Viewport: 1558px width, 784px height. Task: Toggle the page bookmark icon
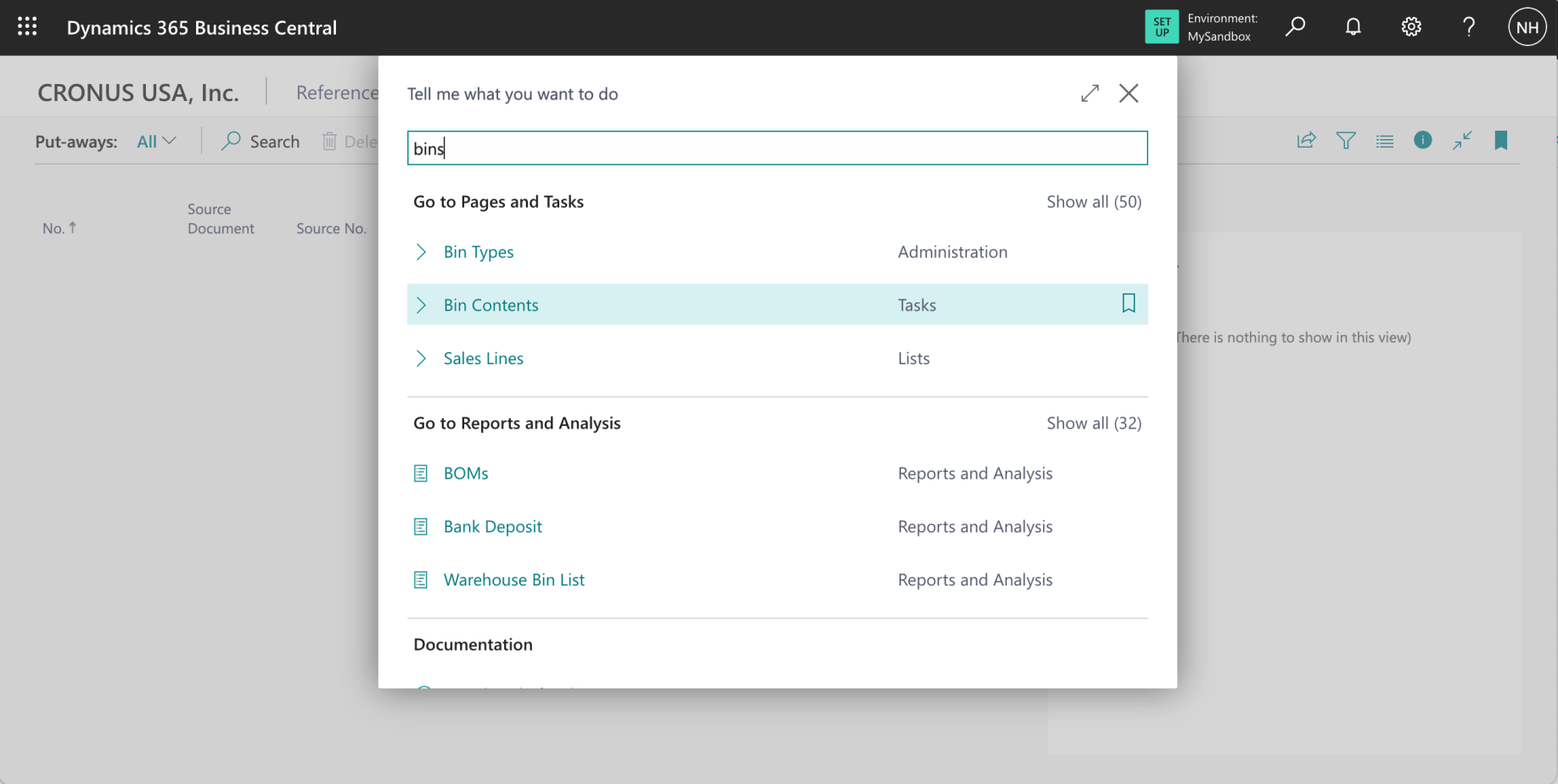(1500, 141)
